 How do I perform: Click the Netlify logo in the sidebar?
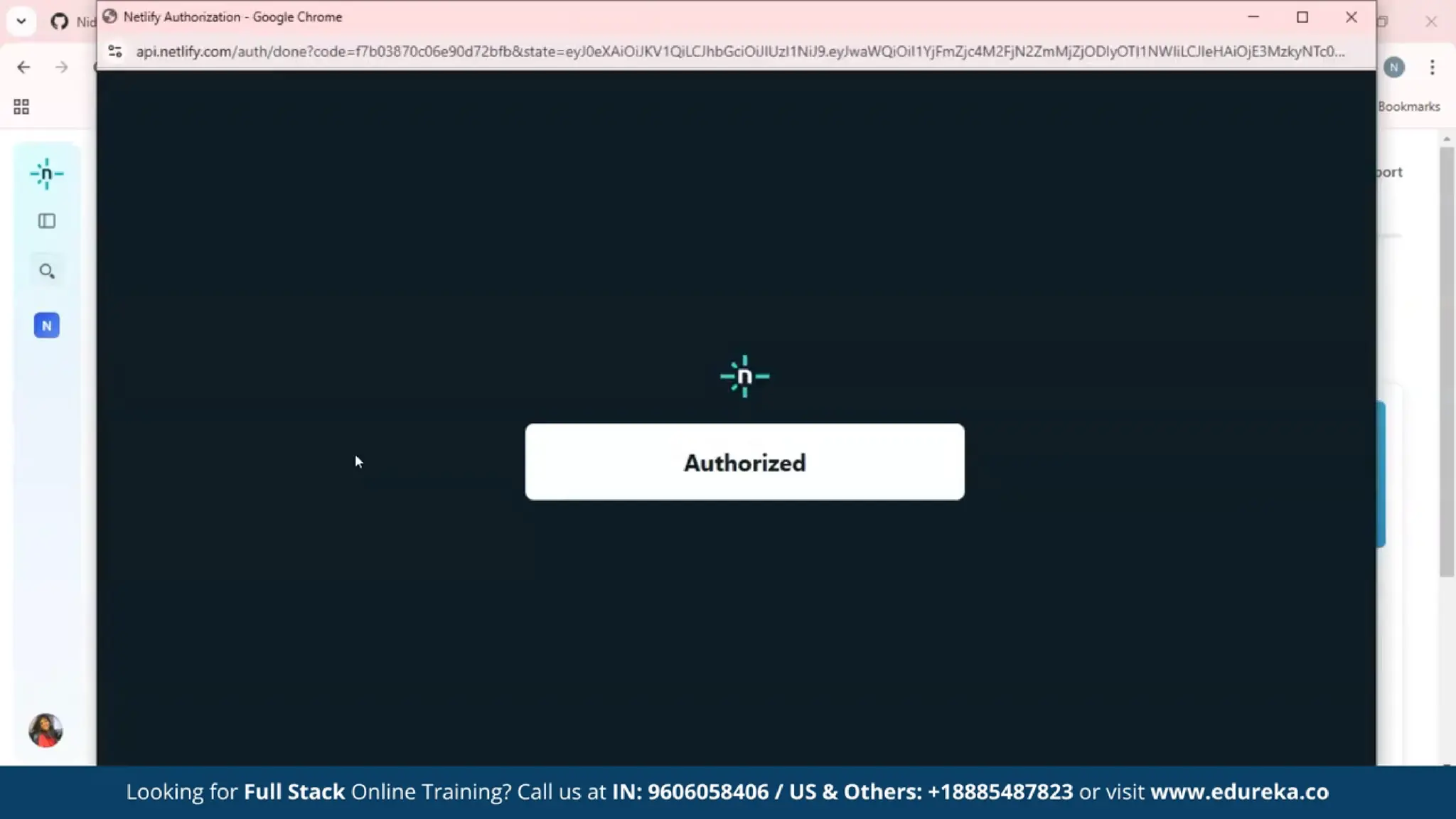(x=47, y=174)
